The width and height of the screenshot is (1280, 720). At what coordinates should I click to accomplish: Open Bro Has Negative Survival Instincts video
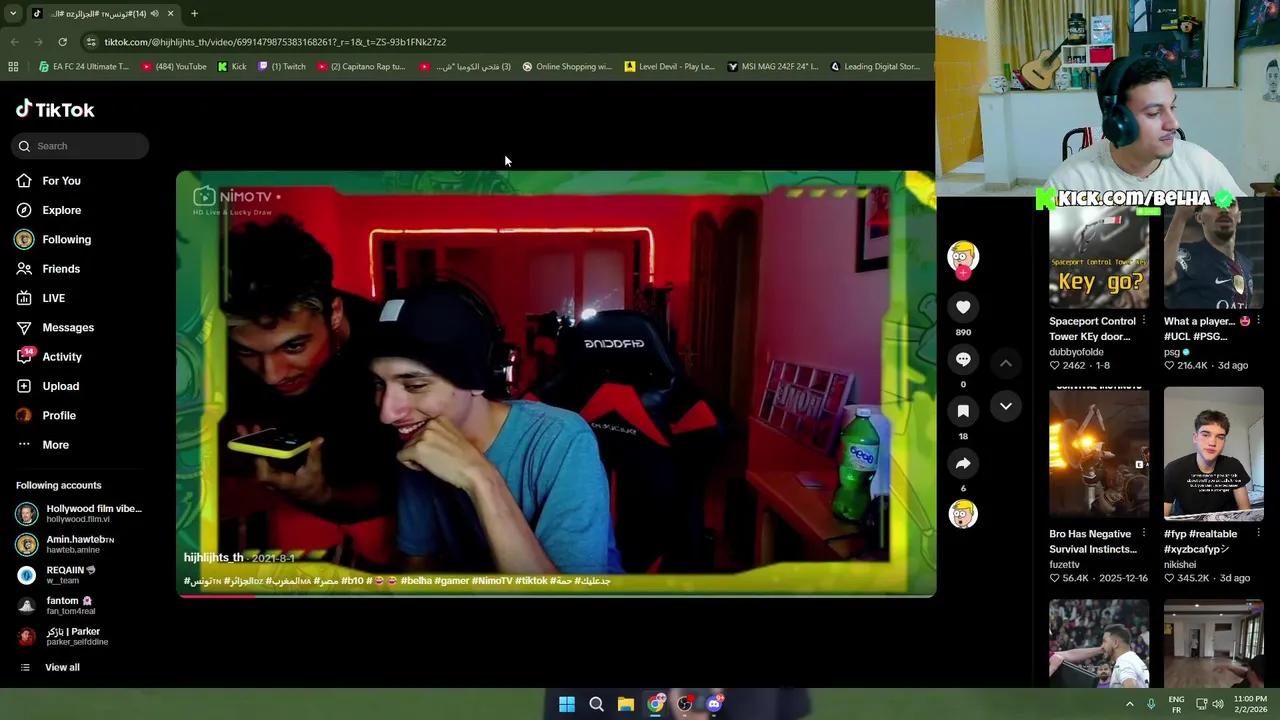[x=1099, y=454]
